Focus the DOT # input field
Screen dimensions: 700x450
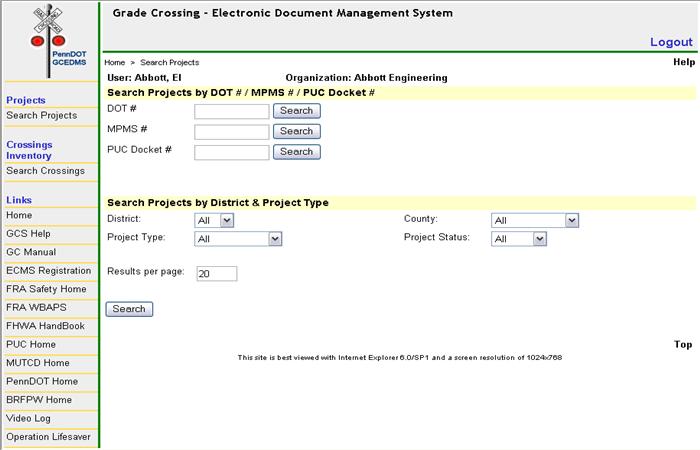click(x=231, y=111)
